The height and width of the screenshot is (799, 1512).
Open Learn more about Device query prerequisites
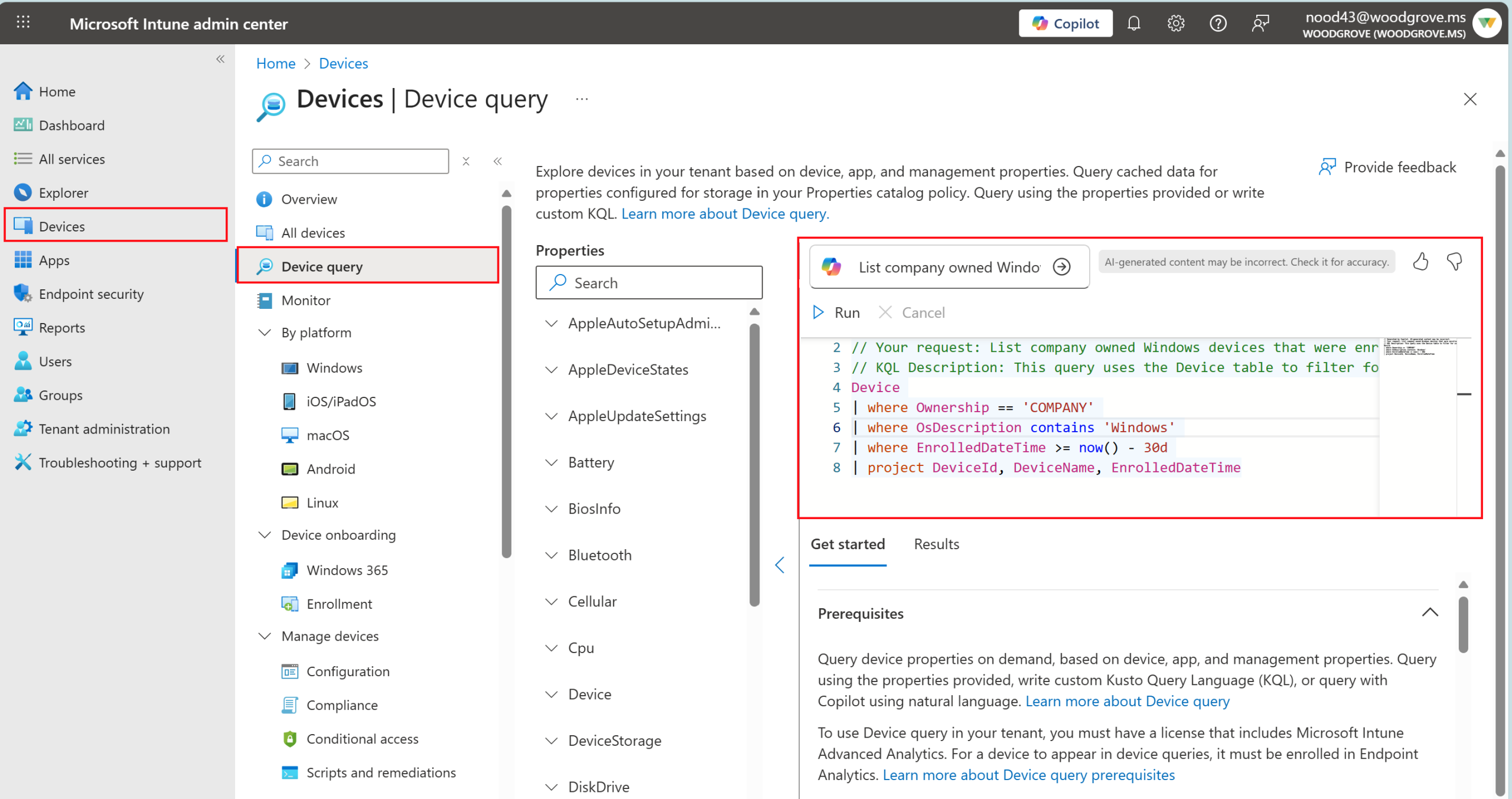1028,775
